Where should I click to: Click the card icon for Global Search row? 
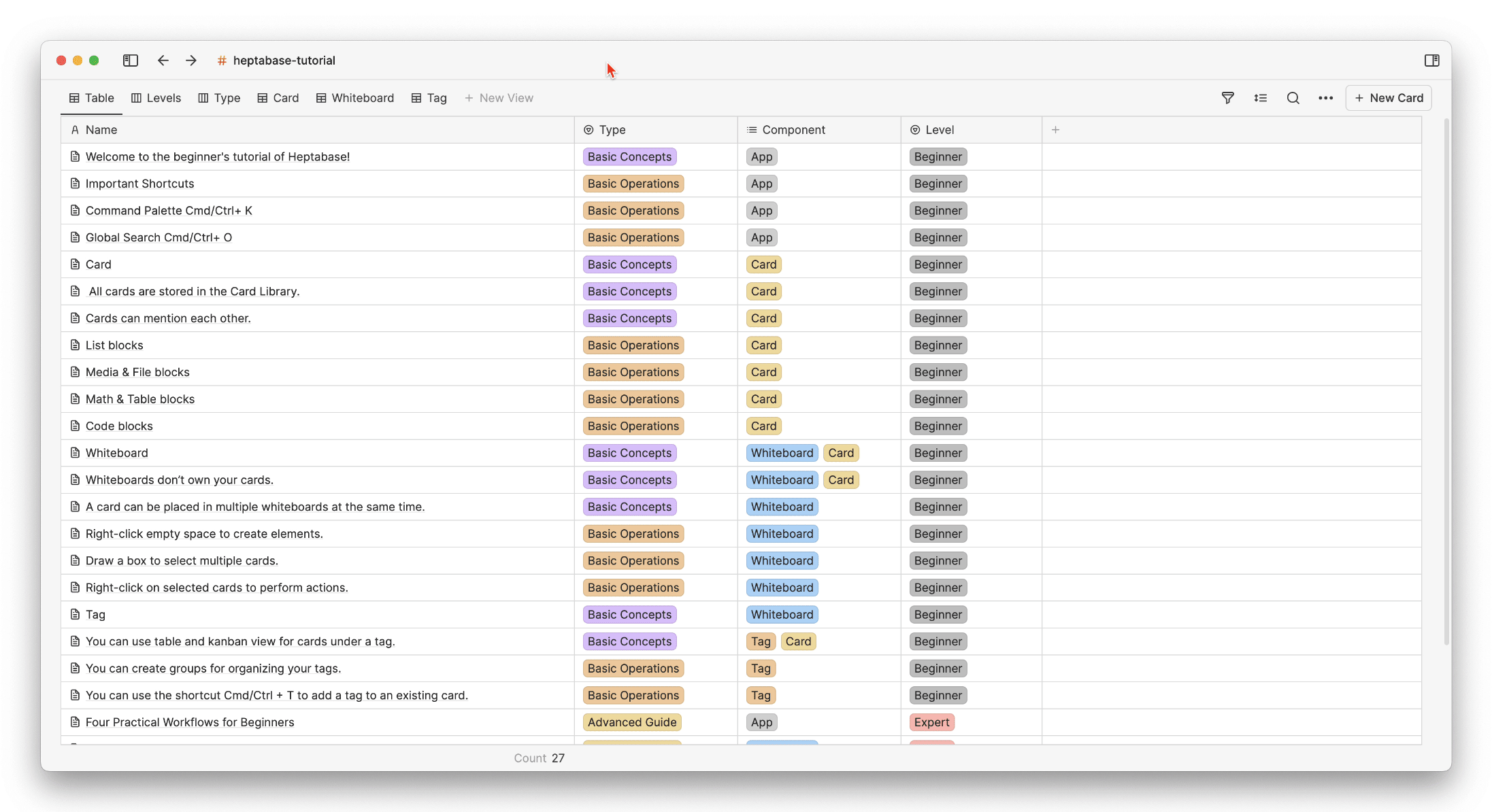click(76, 237)
